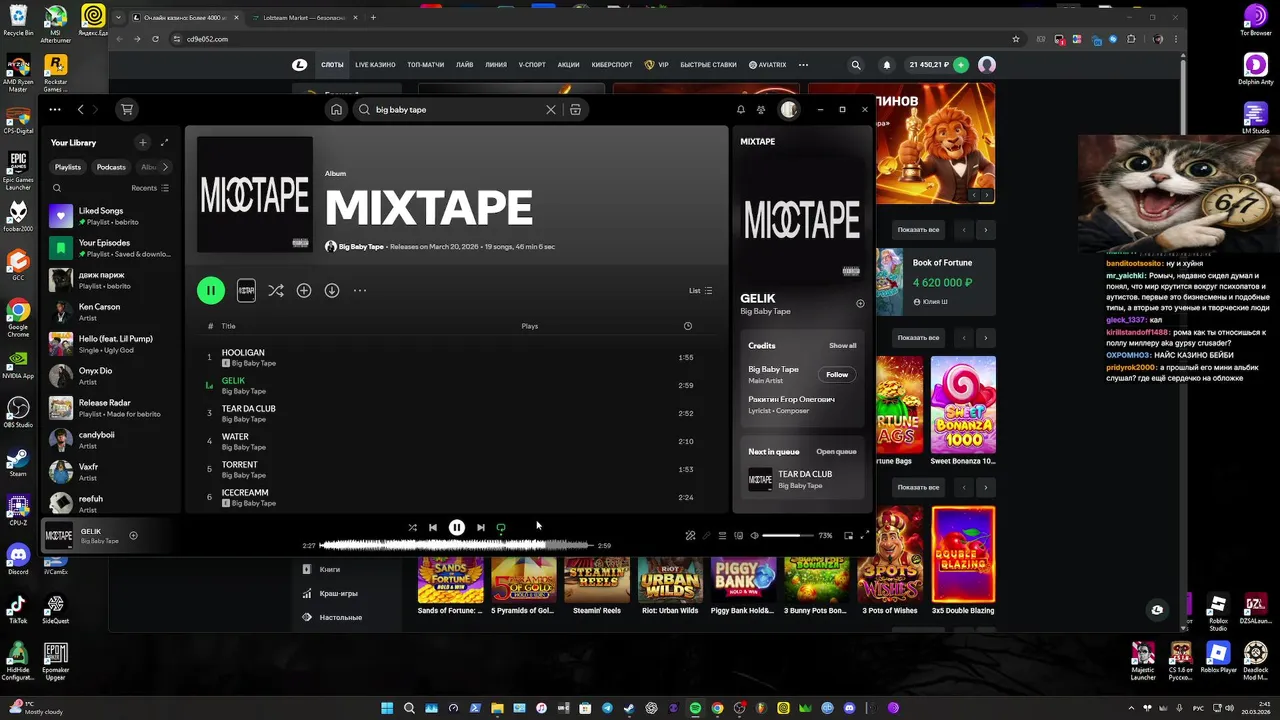Show more library filter chips with the arrow
Screen dimensions: 1280x720
(165, 167)
